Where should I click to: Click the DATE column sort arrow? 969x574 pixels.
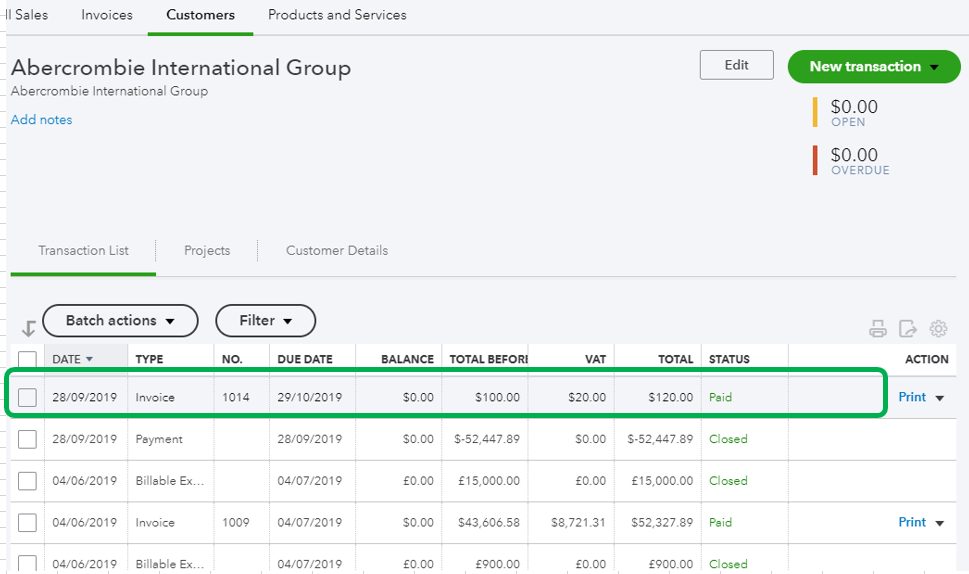(x=89, y=359)
